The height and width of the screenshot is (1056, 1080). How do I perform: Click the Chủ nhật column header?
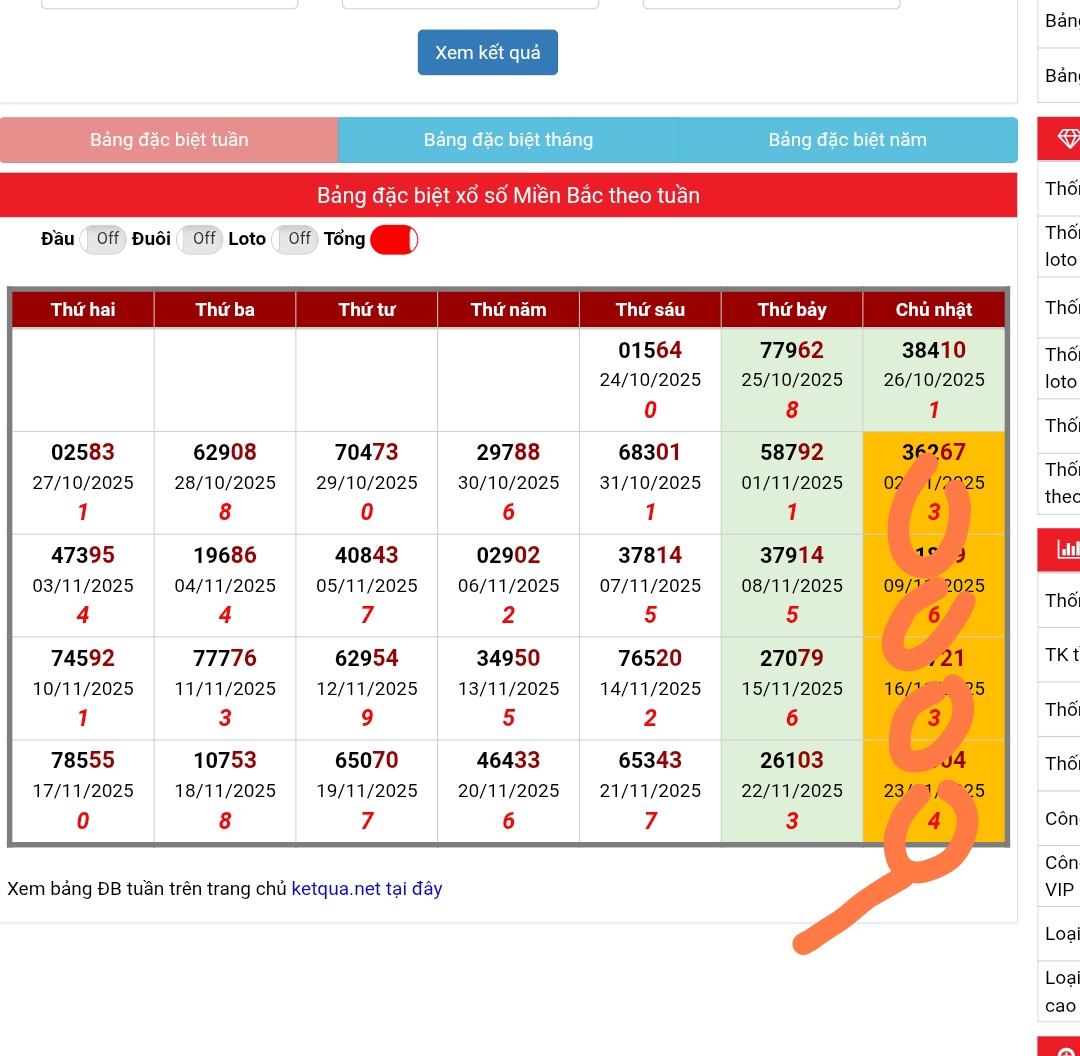[x=934, y=310]
